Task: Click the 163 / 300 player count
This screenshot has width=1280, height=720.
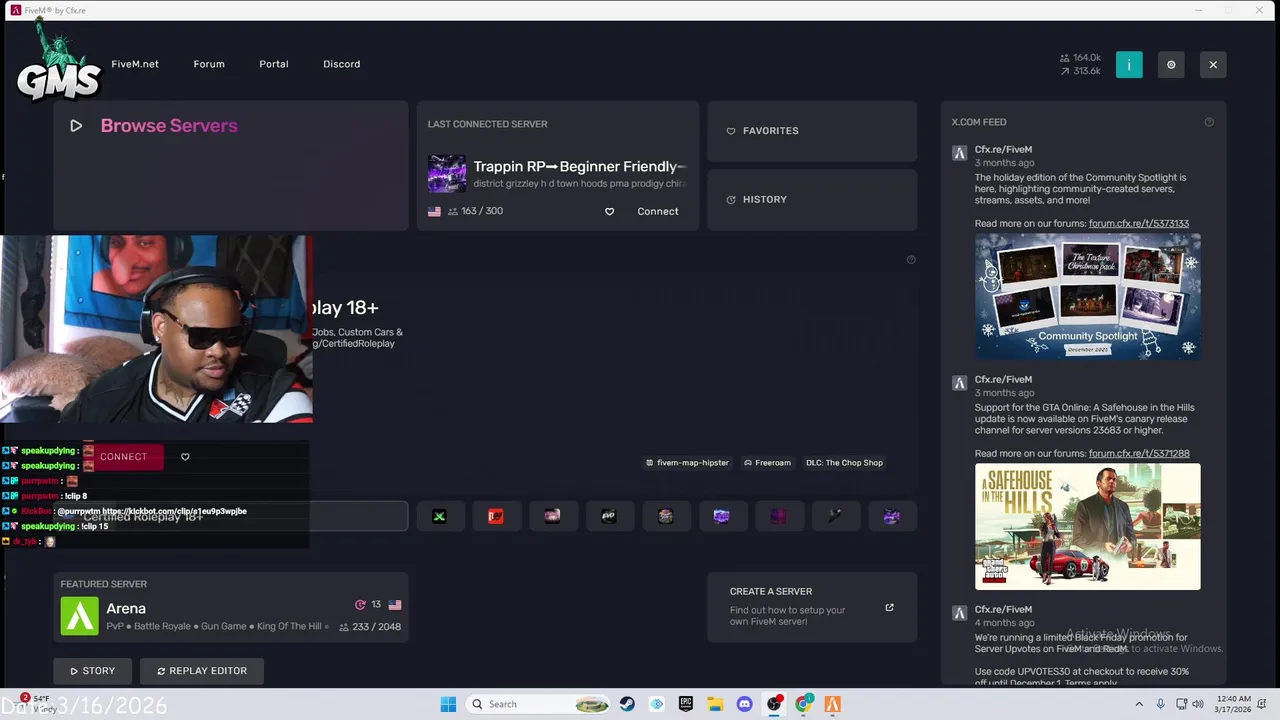Action: (475, 212)
